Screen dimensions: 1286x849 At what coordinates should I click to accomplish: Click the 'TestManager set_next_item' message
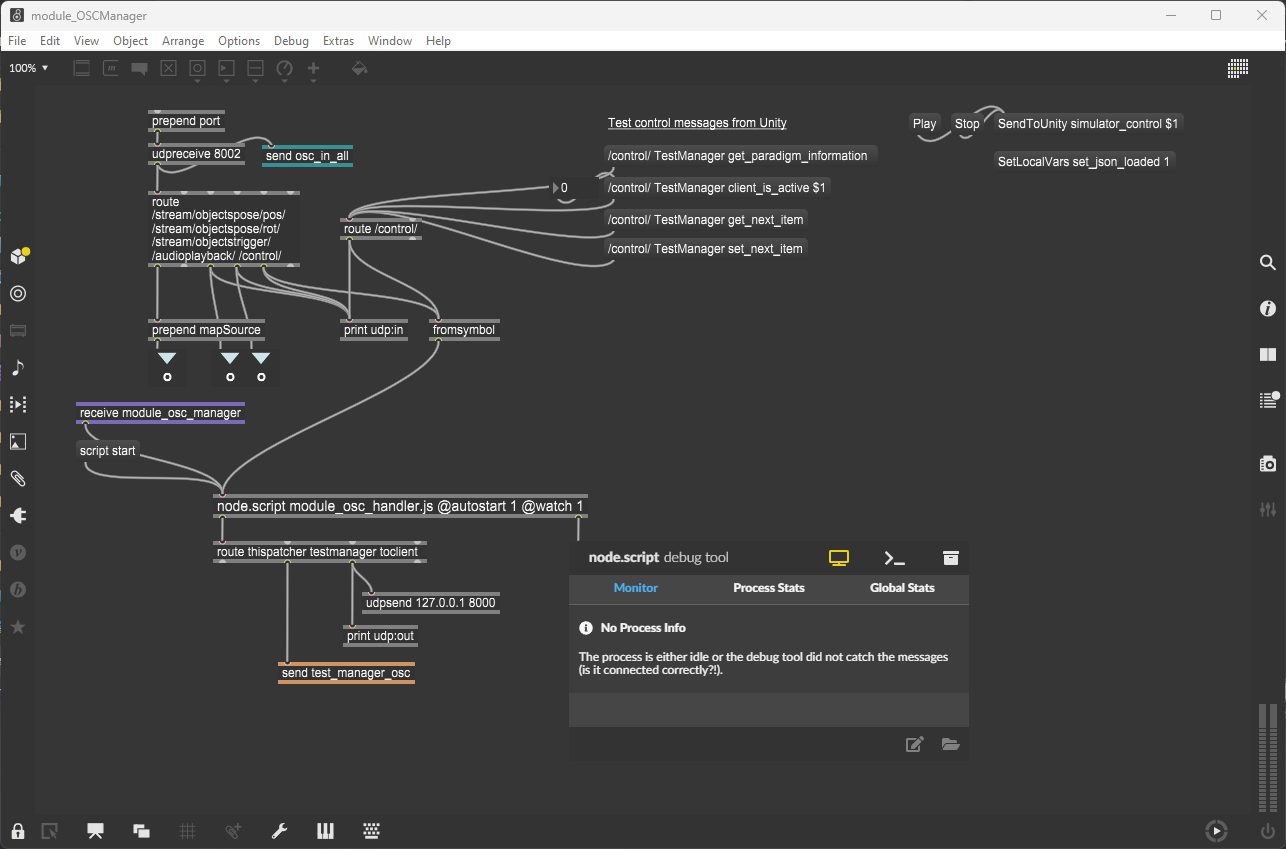[705, 248]
